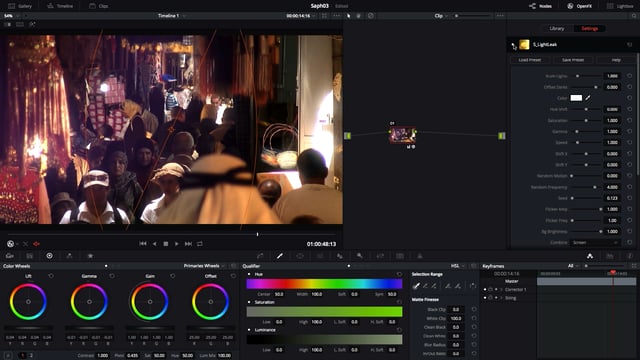Open the viewer zoom percentage dropdown
Screen dimensions: 640x360
(11, 16)
